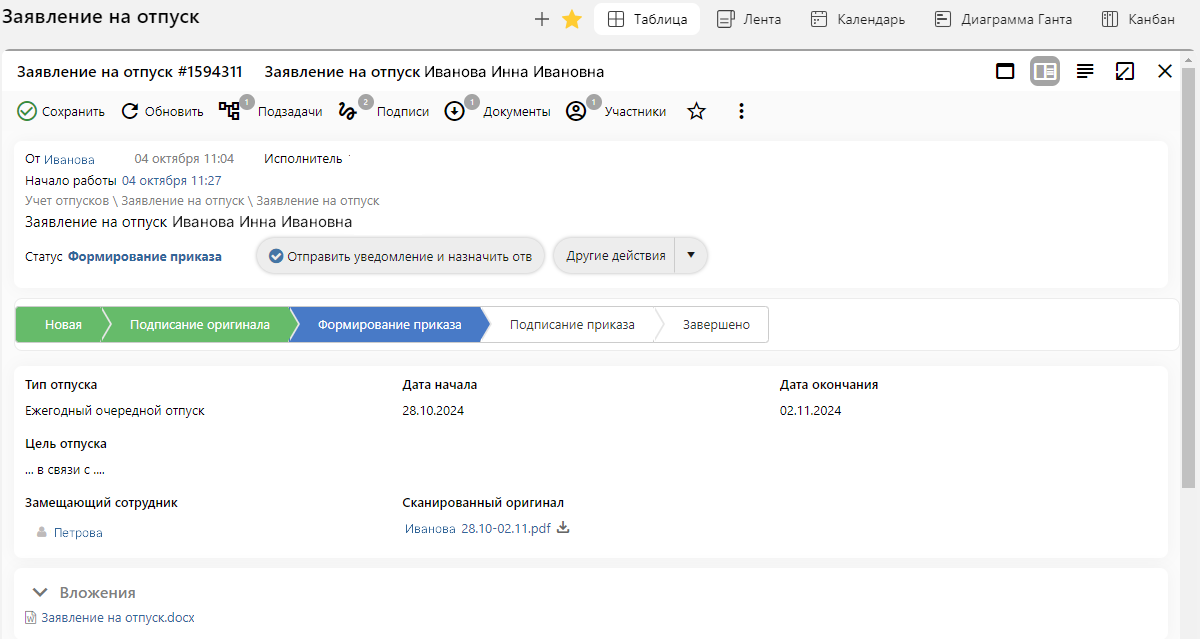Open Подзадачи via the hierarchy icon
The height and width of the screenshot is (639, 1200).
(230, 111)
